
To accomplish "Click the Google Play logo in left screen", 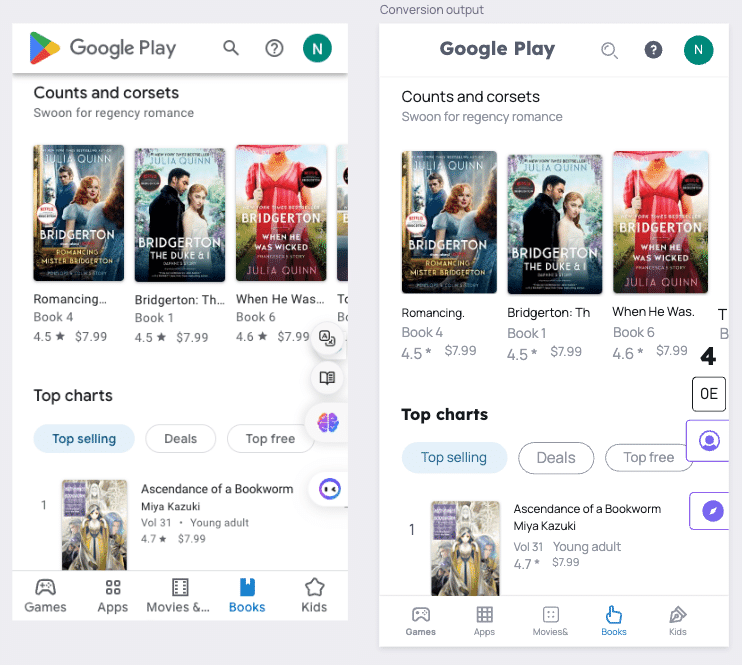I will pyautogui.click(x=45, y=48).
